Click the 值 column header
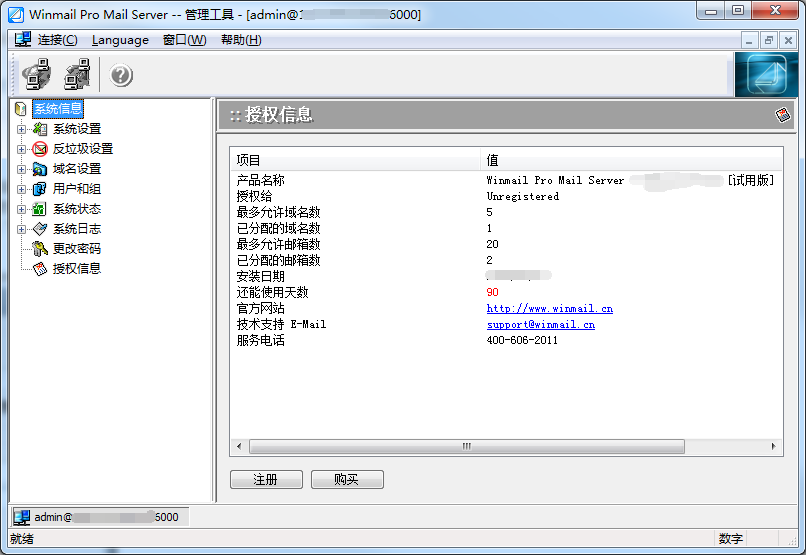 click(x=632, y=160)
